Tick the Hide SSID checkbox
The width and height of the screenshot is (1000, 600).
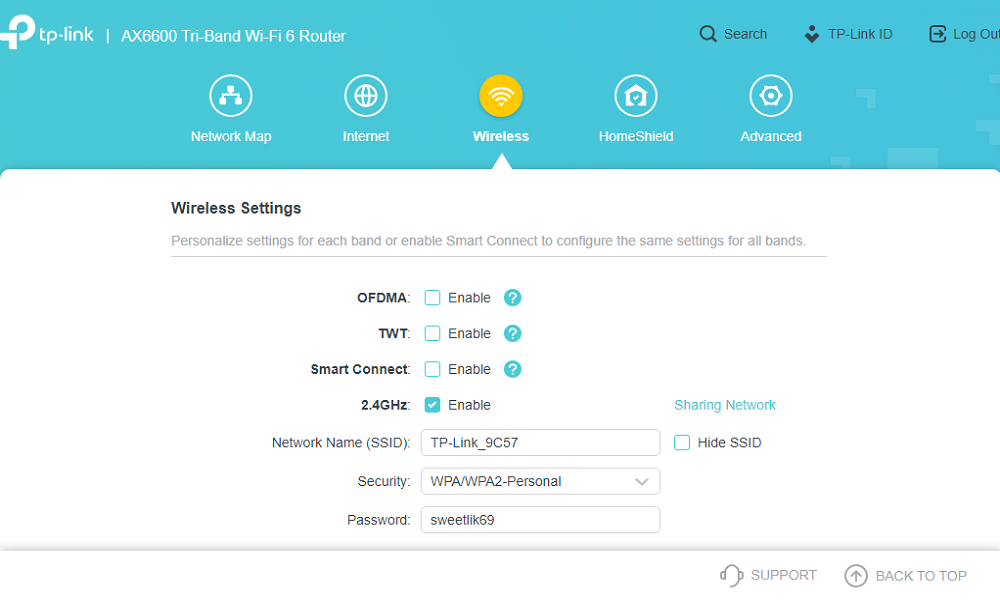point(682,443)
